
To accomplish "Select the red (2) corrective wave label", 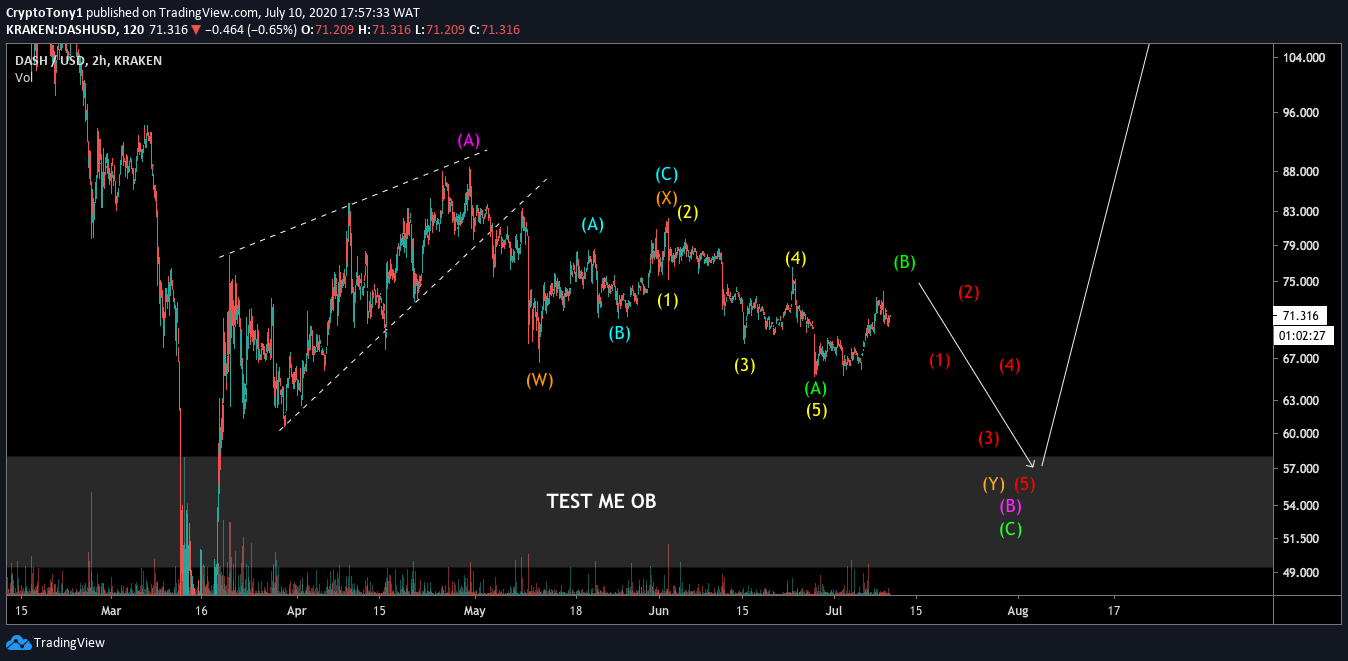I will 966,291.
